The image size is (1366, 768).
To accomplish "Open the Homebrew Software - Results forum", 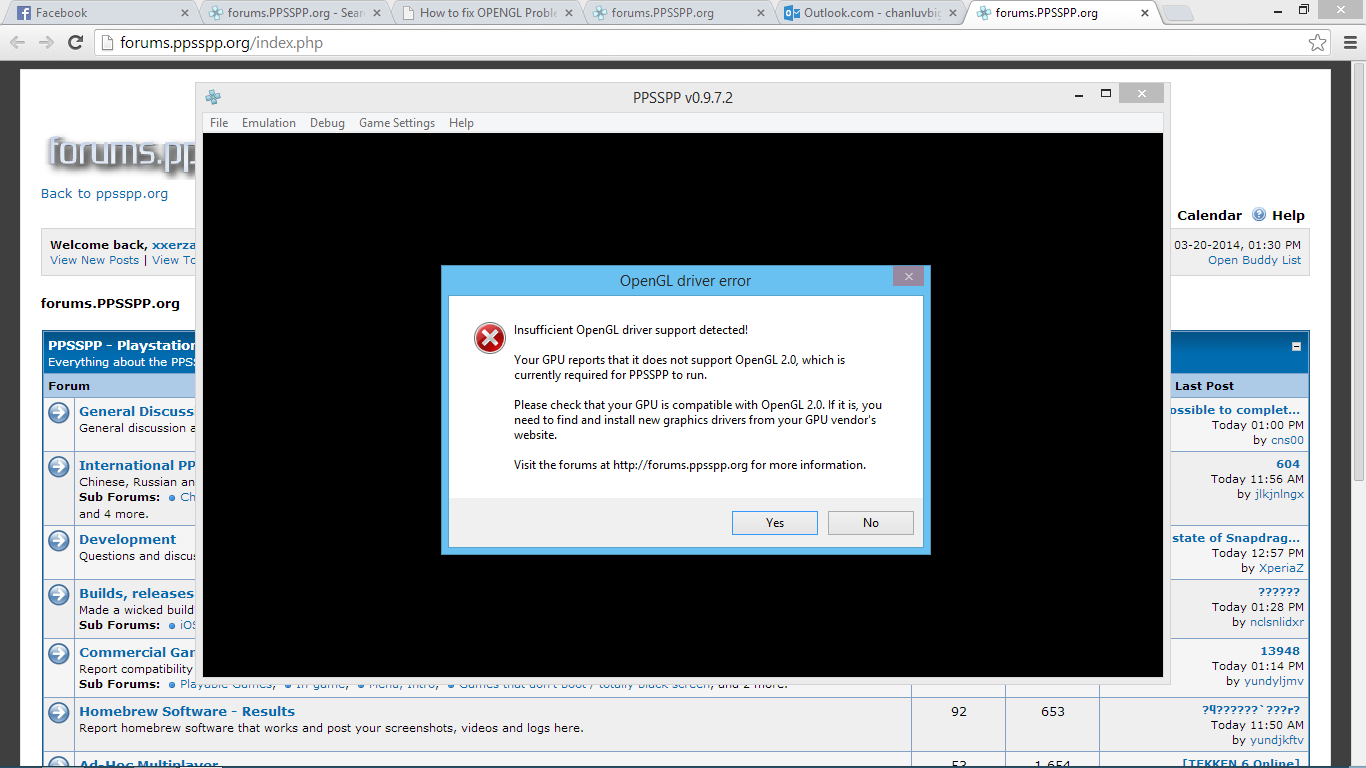I will [x=187, y=711].
